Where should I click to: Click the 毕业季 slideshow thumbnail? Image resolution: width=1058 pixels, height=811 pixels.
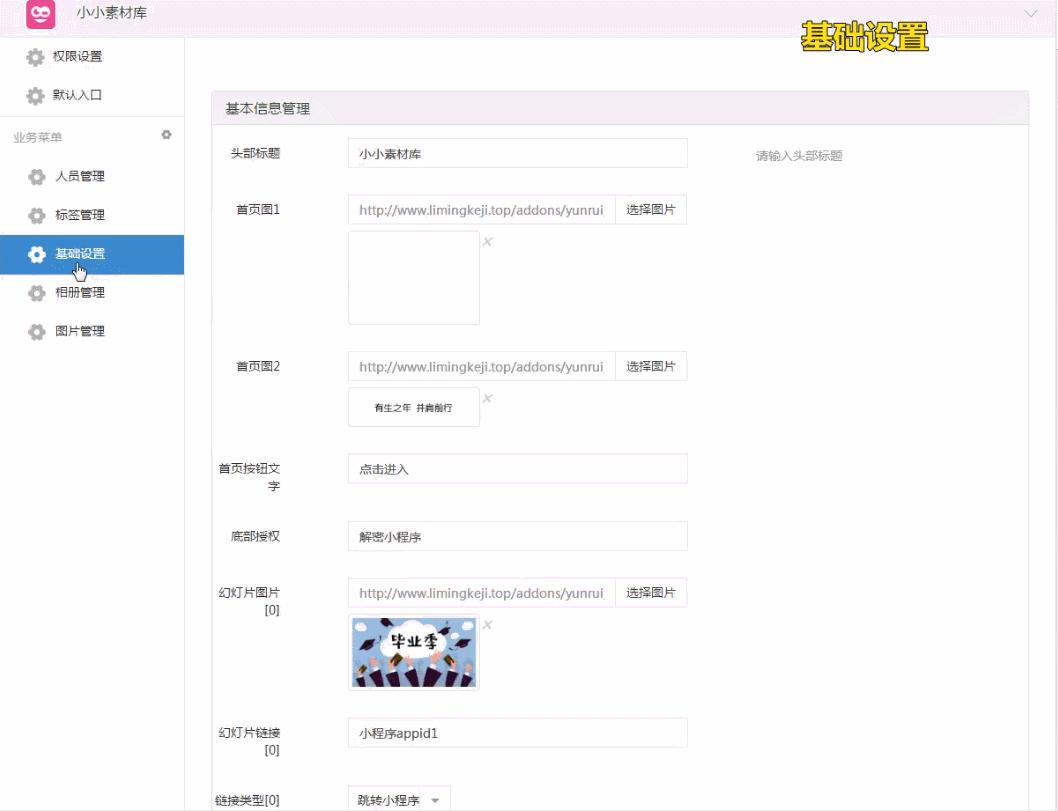tap(413, 652)
